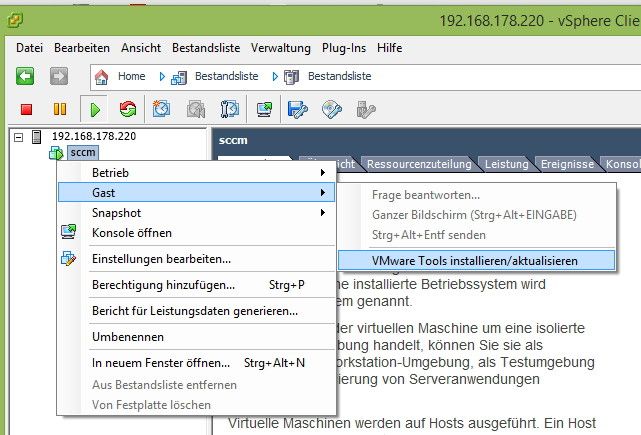
Task: Open the Bestandsliste menu in menu bar
Action: tap(206, 48)
